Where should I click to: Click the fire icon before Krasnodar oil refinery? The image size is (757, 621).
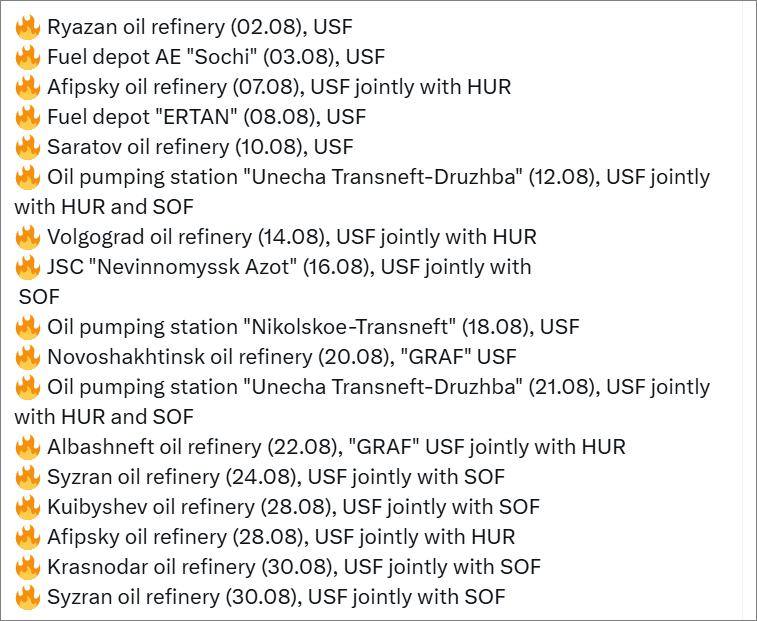click(x=28, y=567)
